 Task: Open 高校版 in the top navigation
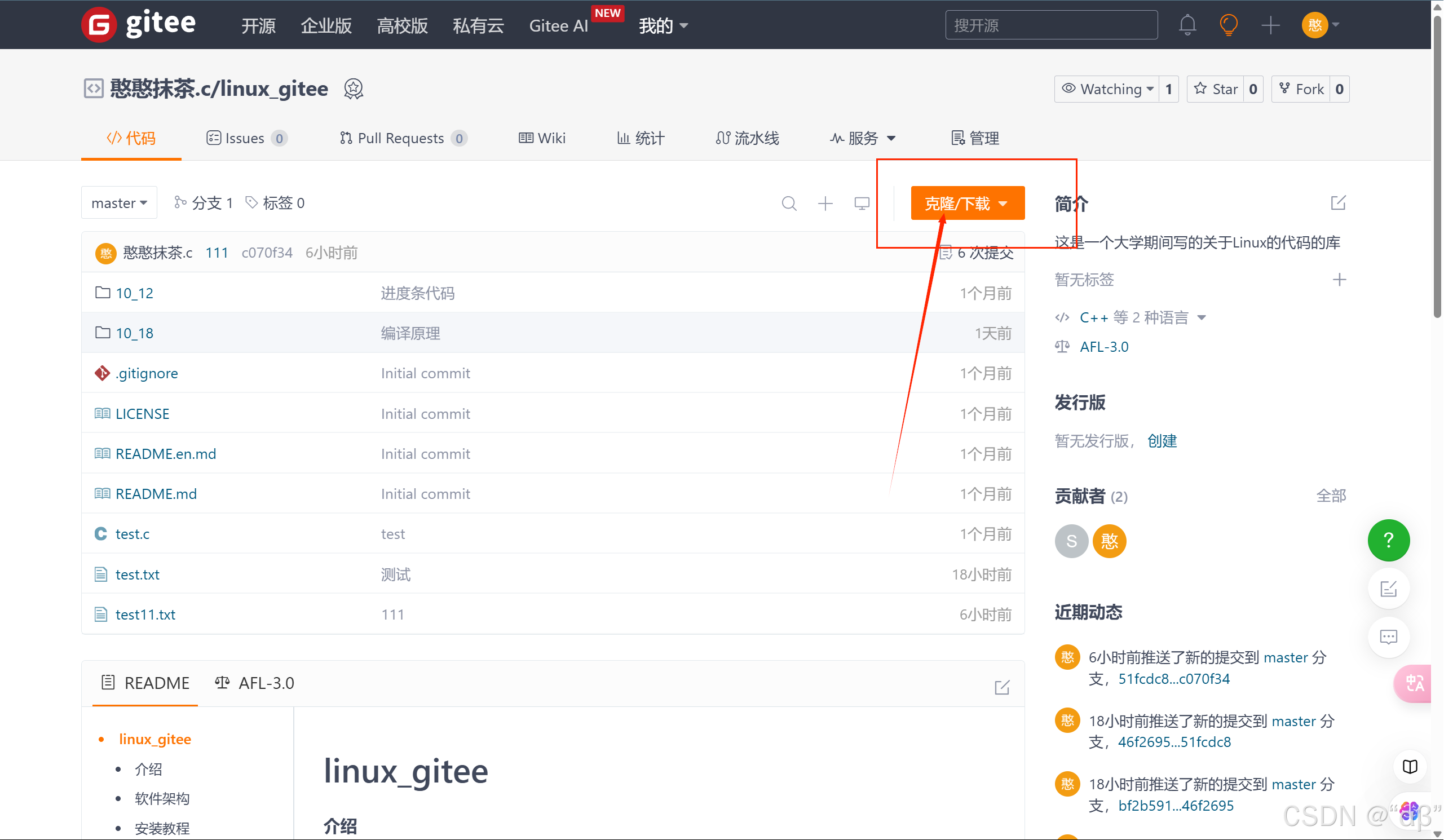coord(402,26)
